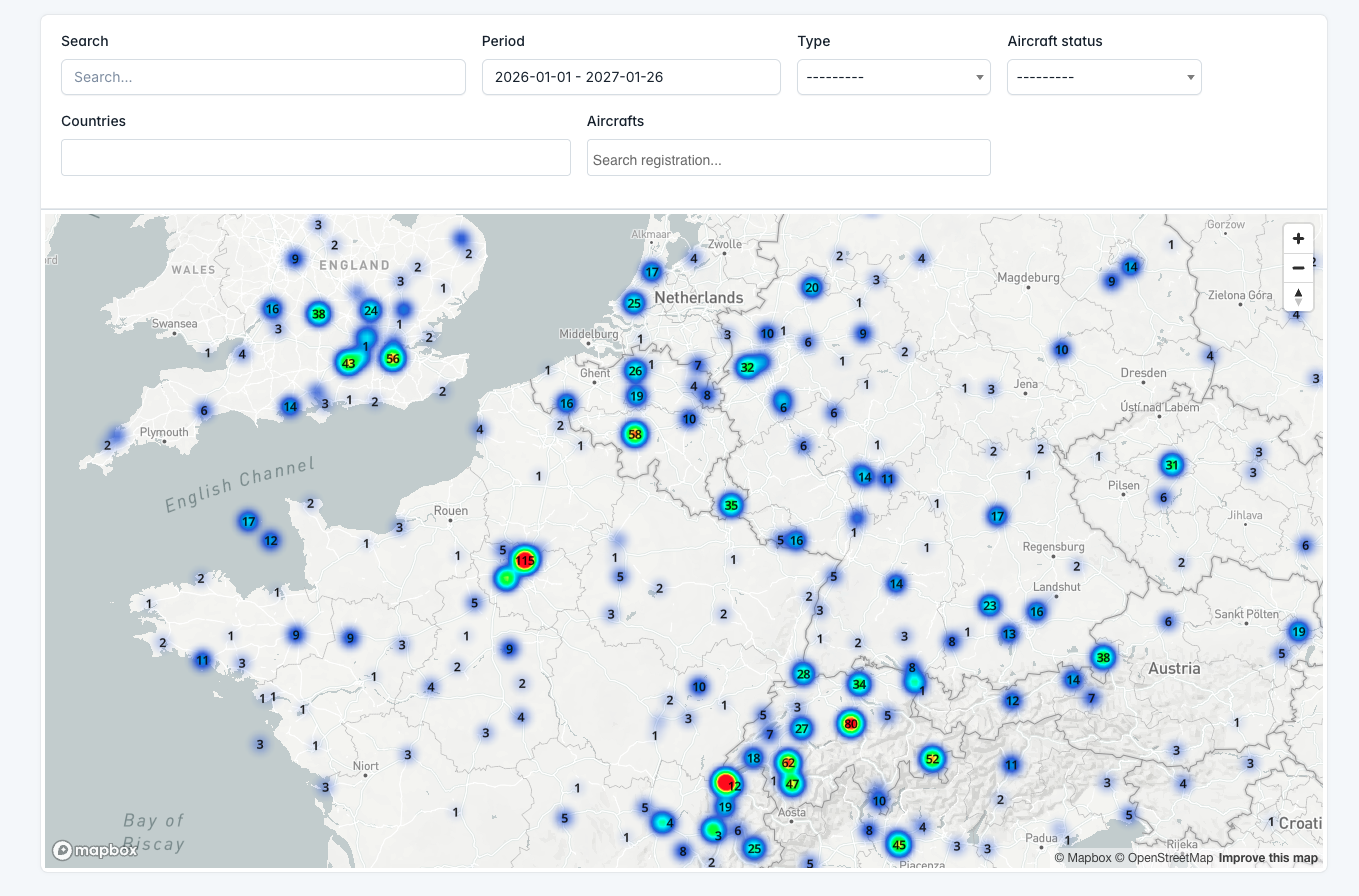Select the 56 cluster marker in England
Viewport: 1359px width, 896px height.
click(392, 359)
